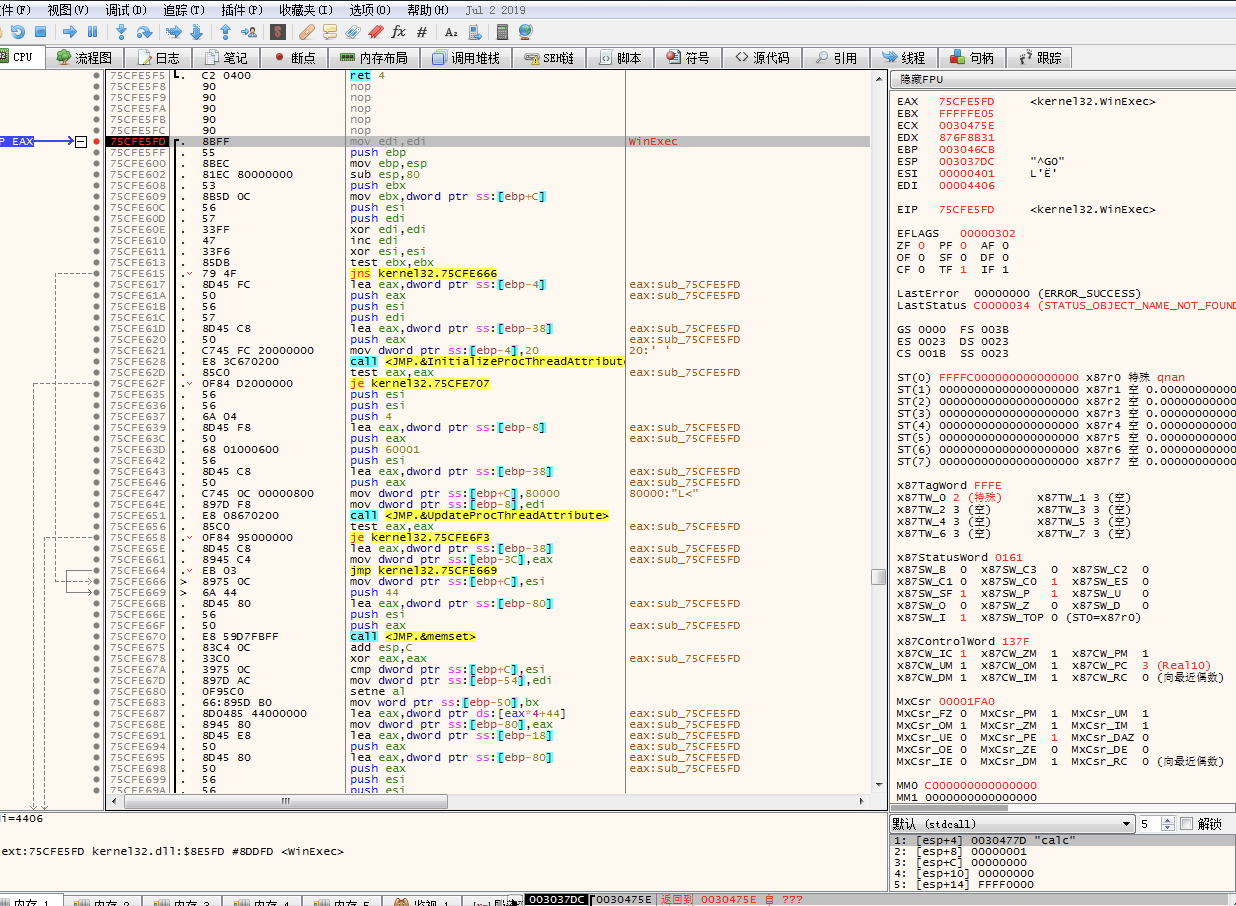Pause execution with the pause icon
This screenshot has width=1236, height=906.
(93, 32)
